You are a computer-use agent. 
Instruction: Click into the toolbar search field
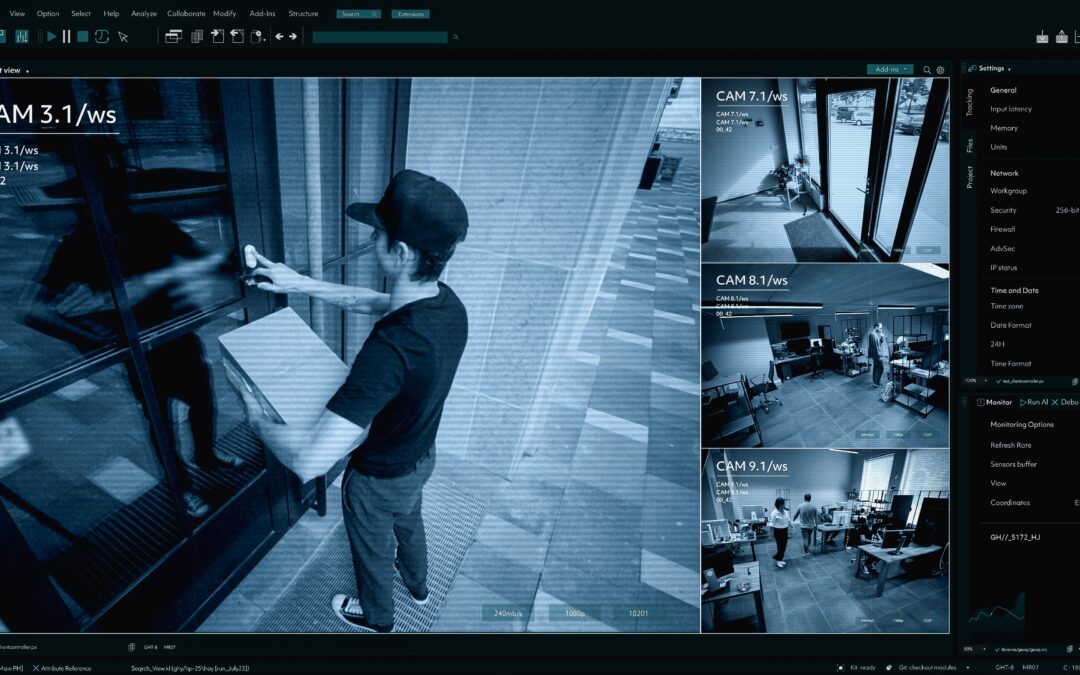(x=380, y=37)
